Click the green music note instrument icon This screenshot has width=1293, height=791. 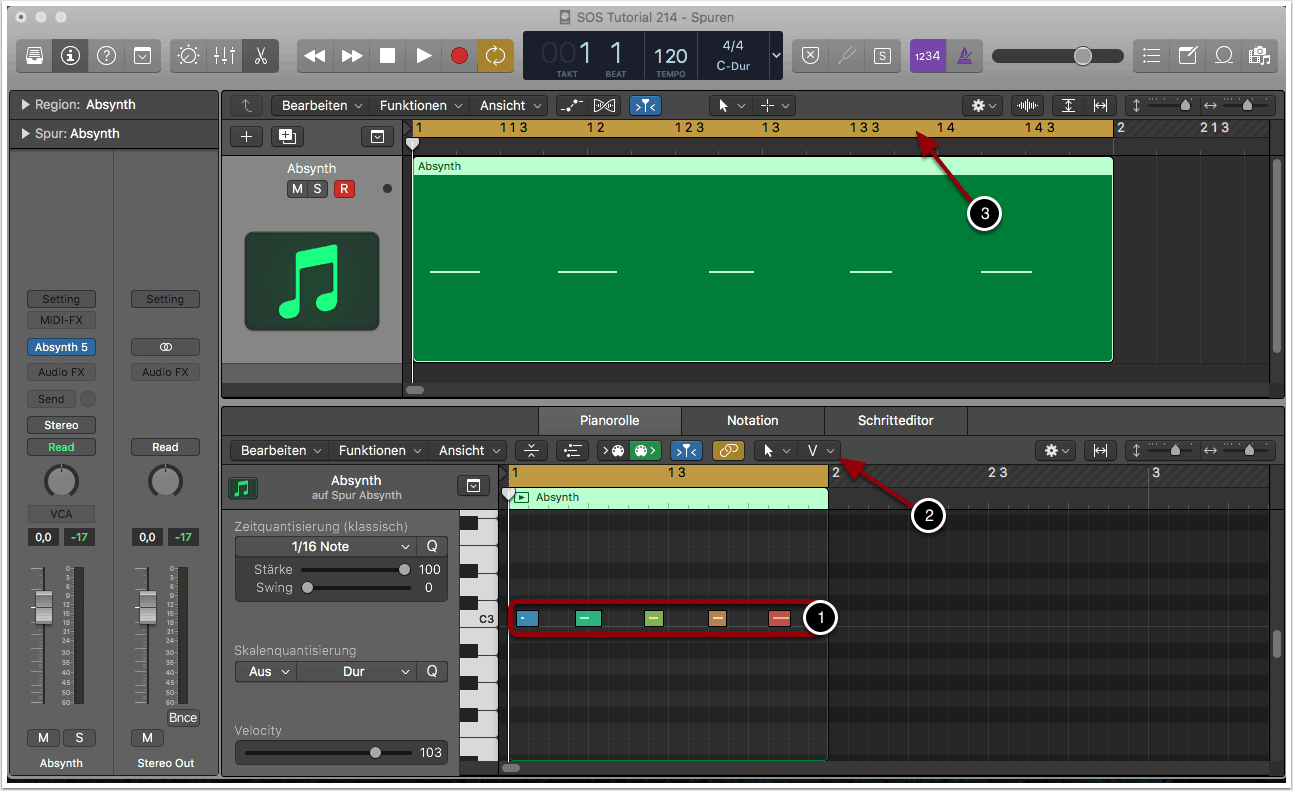(x=312, y=281)
